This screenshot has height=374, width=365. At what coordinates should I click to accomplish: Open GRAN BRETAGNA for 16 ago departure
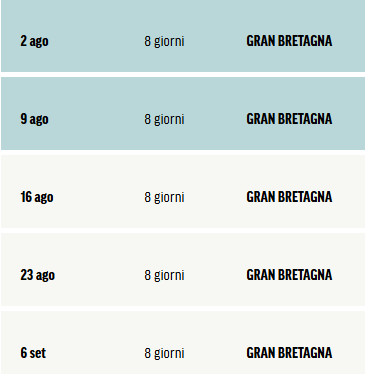289,197
